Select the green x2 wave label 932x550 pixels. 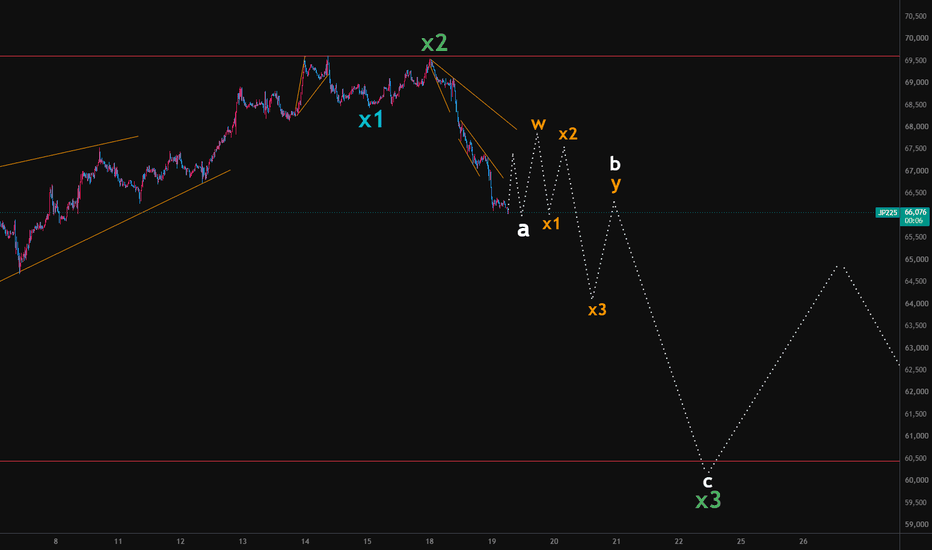coord(434,43)
